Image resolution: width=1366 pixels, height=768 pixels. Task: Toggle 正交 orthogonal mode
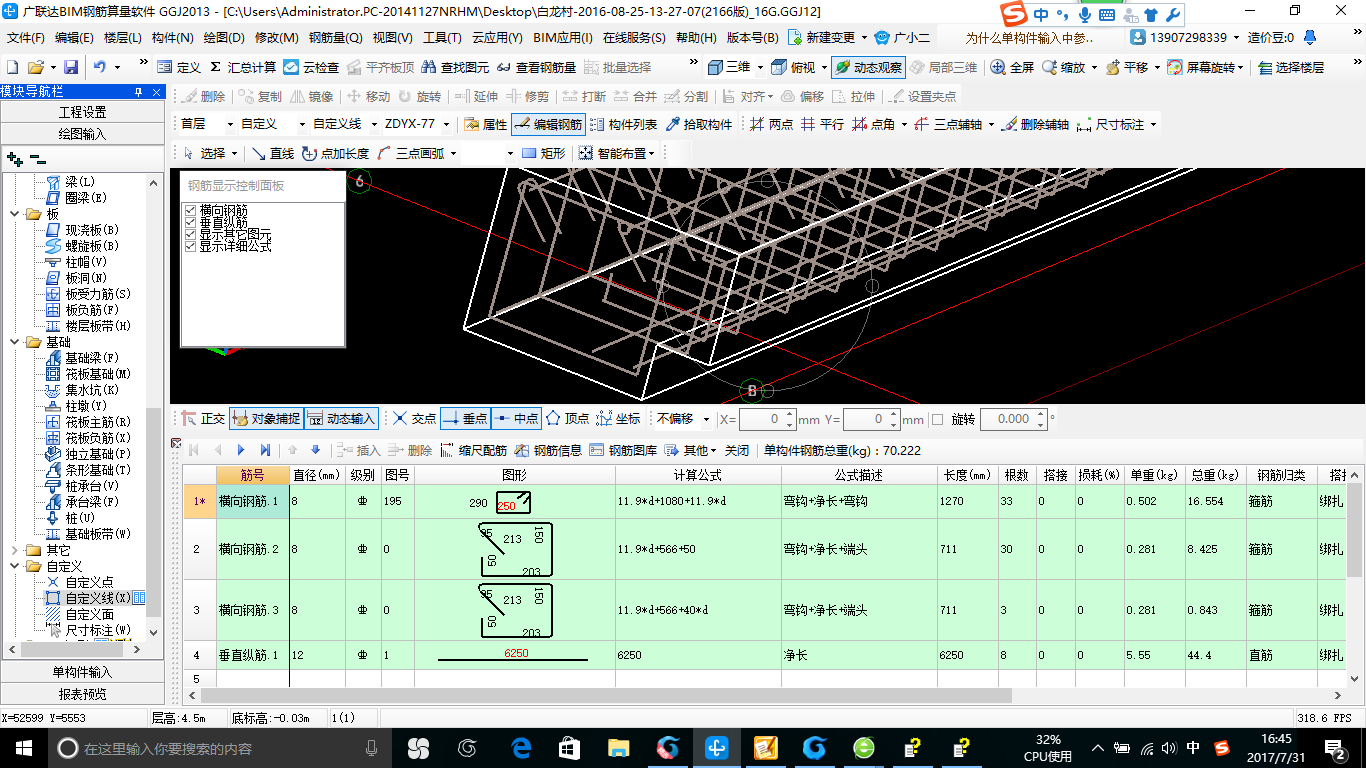point(203,419)
